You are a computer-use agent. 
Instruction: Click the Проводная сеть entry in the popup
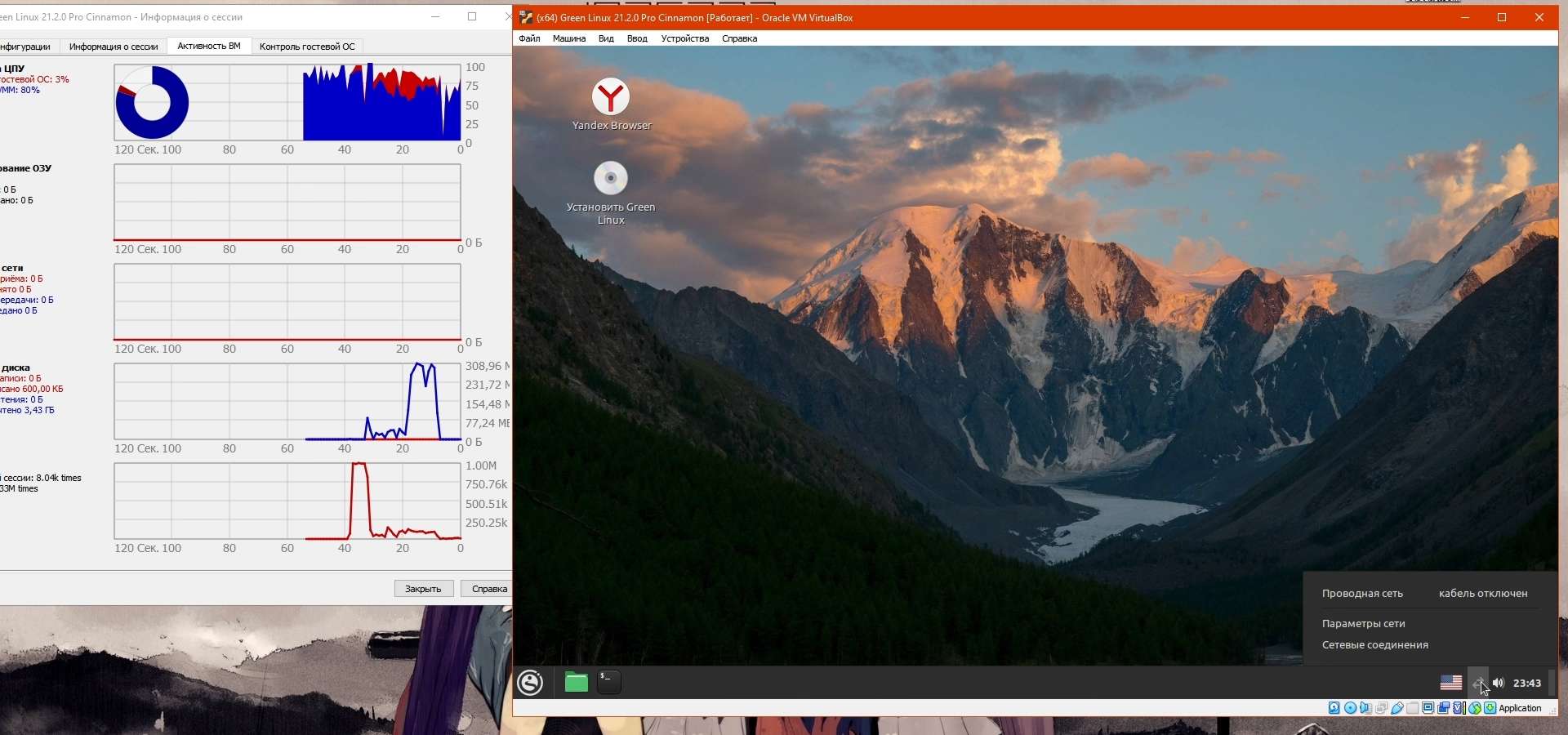(x=1362, y=594)
